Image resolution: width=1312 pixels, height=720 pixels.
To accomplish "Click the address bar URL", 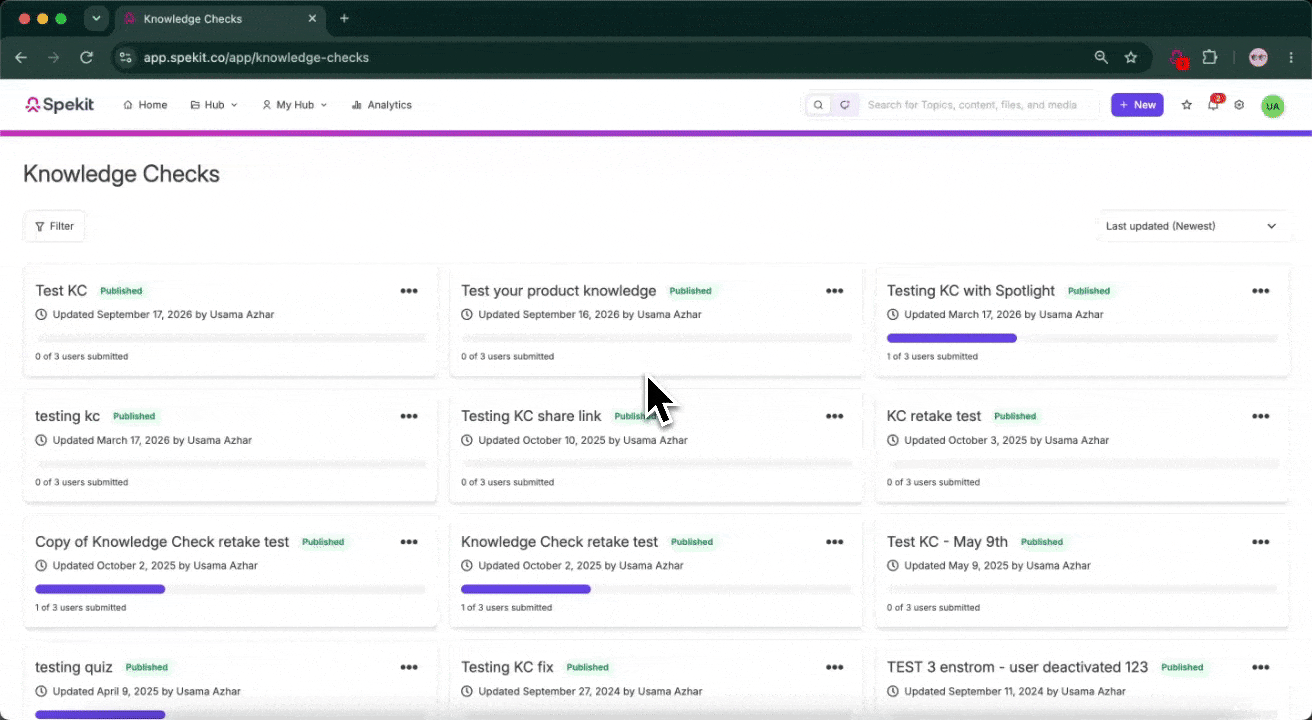I will 256,58.
